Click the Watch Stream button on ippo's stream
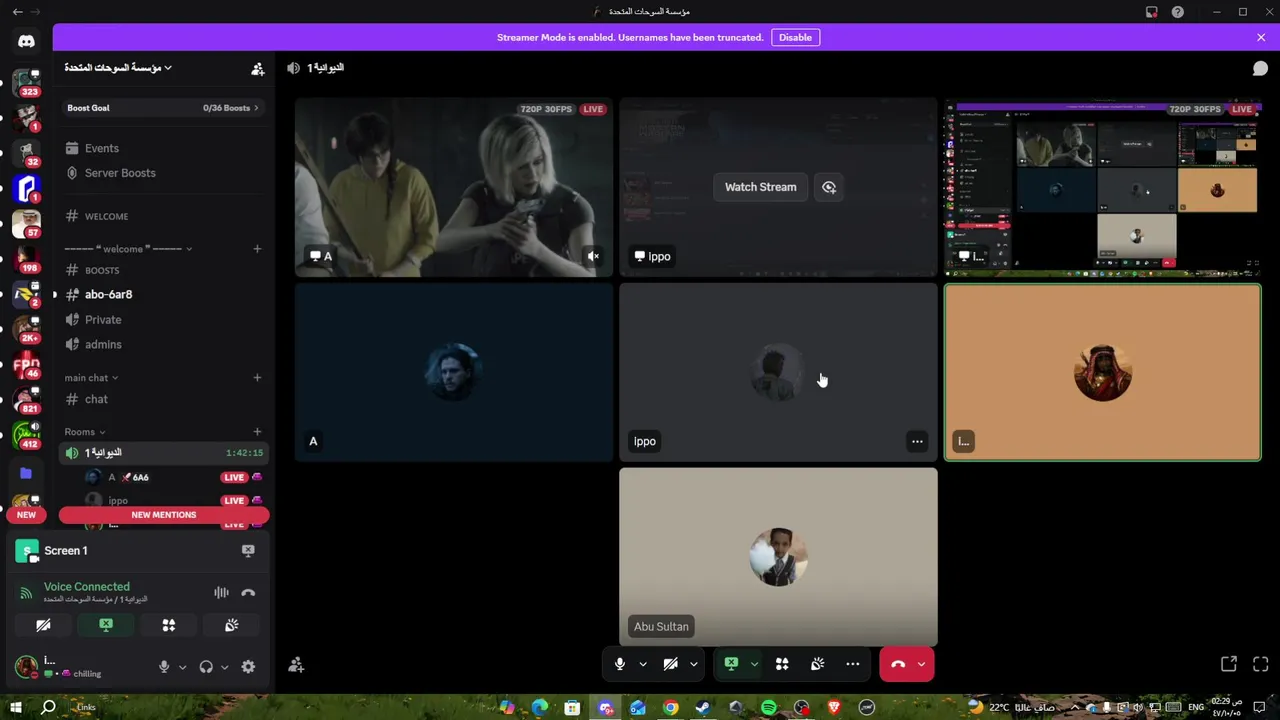The image size is (1280, 720). coord(760,187)
